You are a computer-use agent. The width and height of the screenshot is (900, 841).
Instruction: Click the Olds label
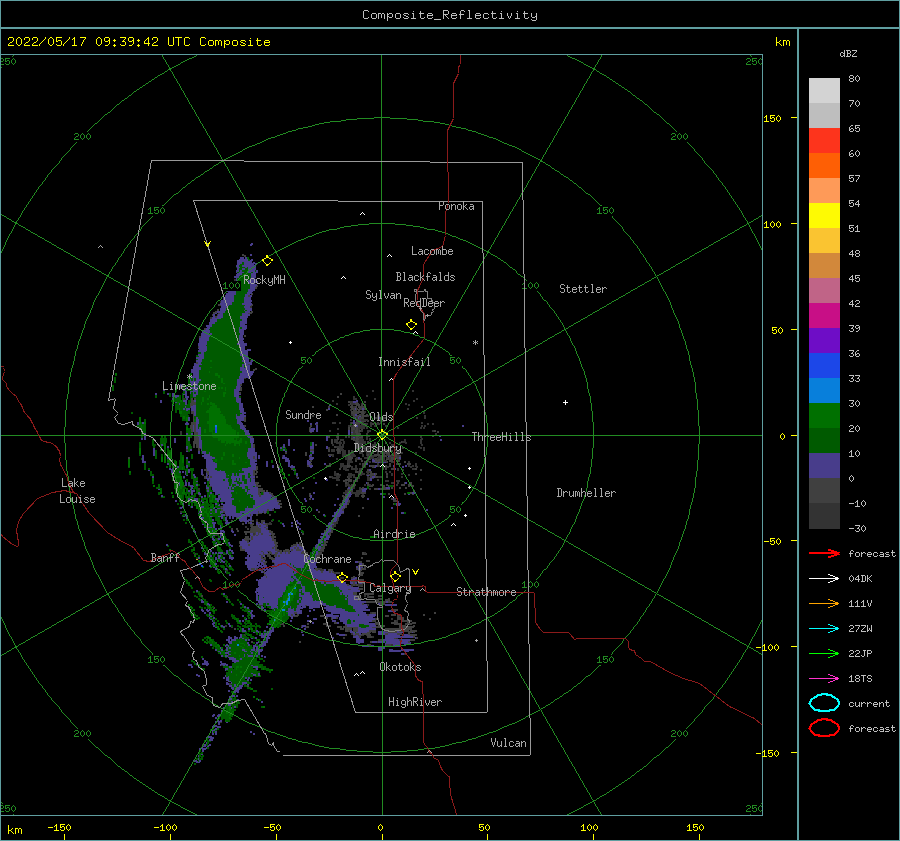click(x=381, y=417)
